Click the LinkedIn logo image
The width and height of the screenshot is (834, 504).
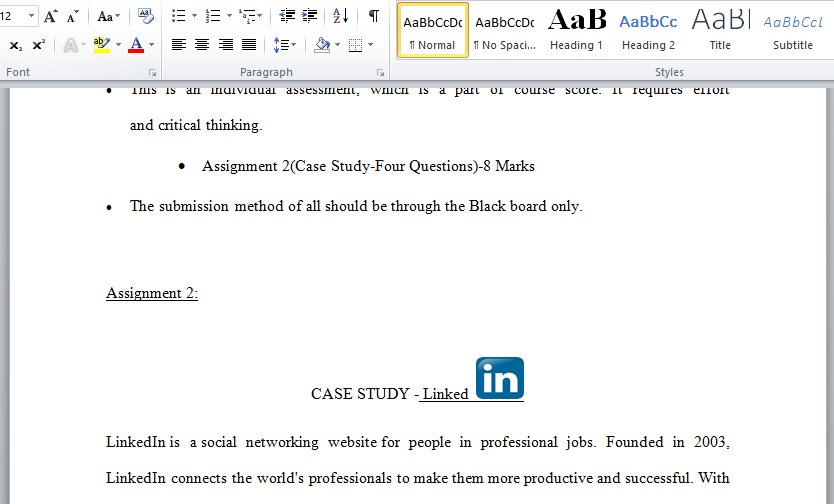point(499,378)
